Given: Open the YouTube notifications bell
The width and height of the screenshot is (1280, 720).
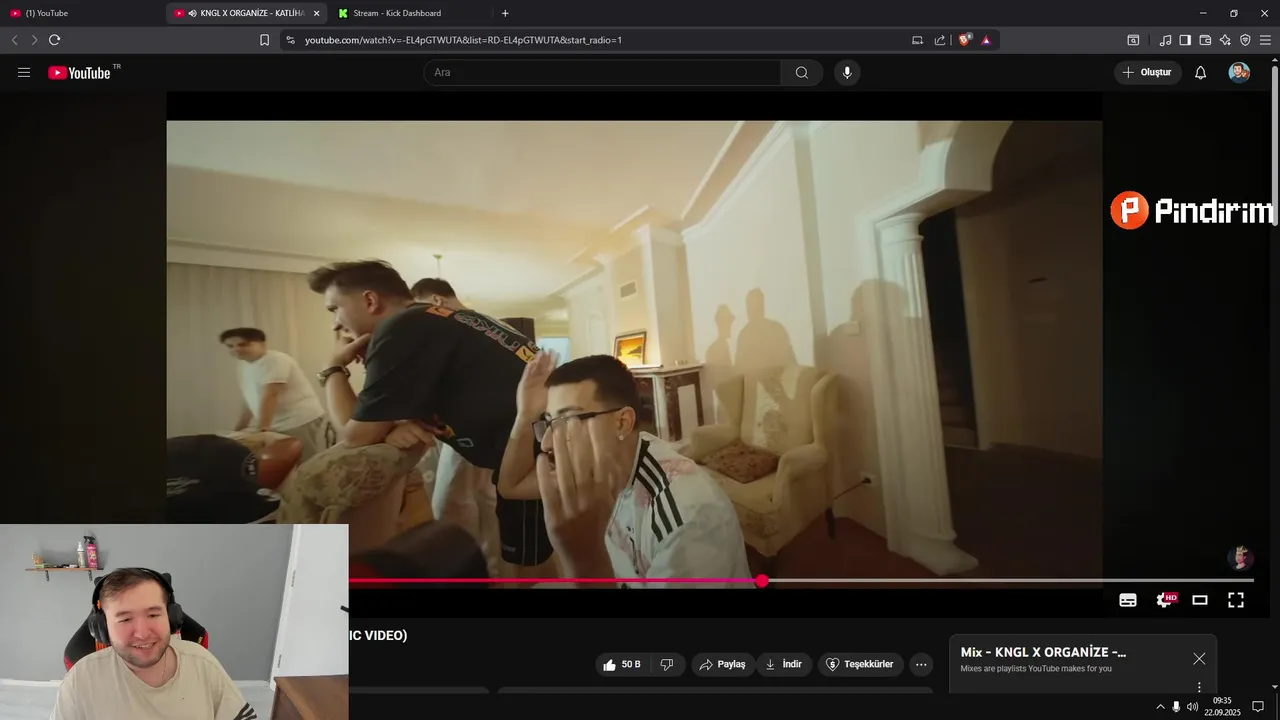Looking at the screenshot, I should pos(1201,72).
